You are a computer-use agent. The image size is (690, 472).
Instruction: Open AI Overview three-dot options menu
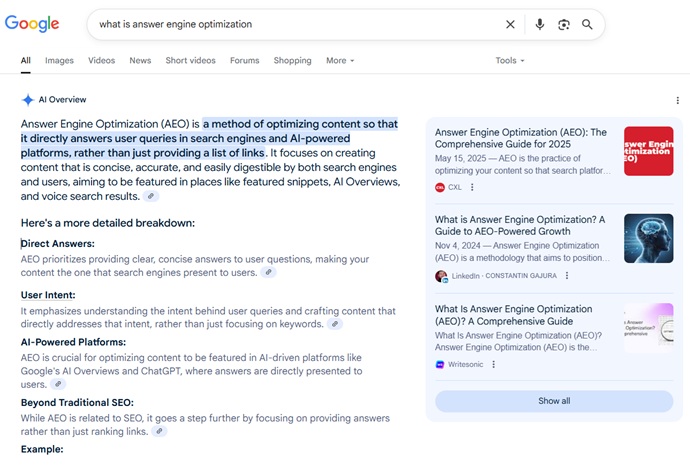pos(677,100)
